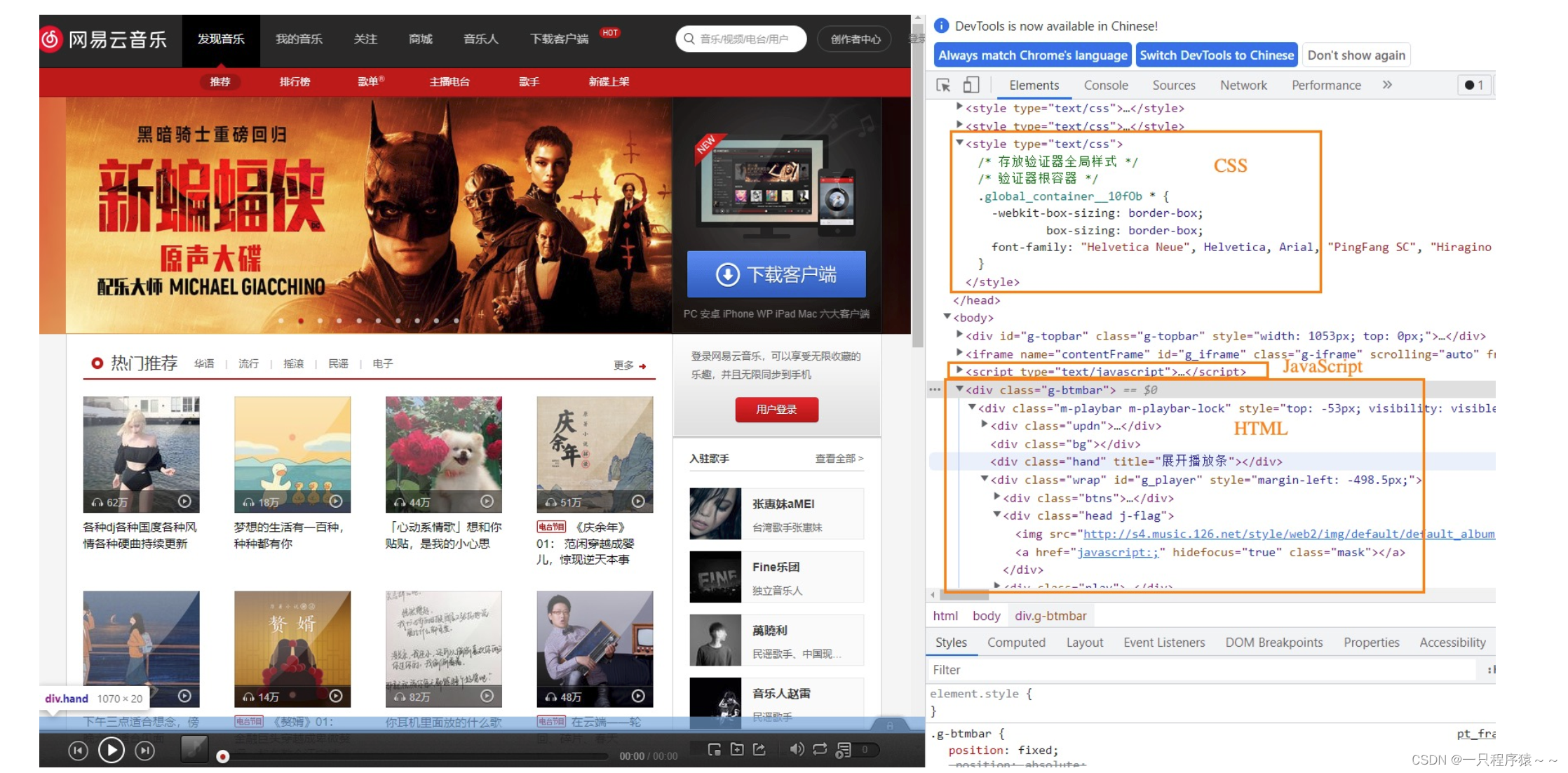1568x773 pixels.
Task: Click the 华语 category link in 热门推荐
Action: click(x=204, y=363)
